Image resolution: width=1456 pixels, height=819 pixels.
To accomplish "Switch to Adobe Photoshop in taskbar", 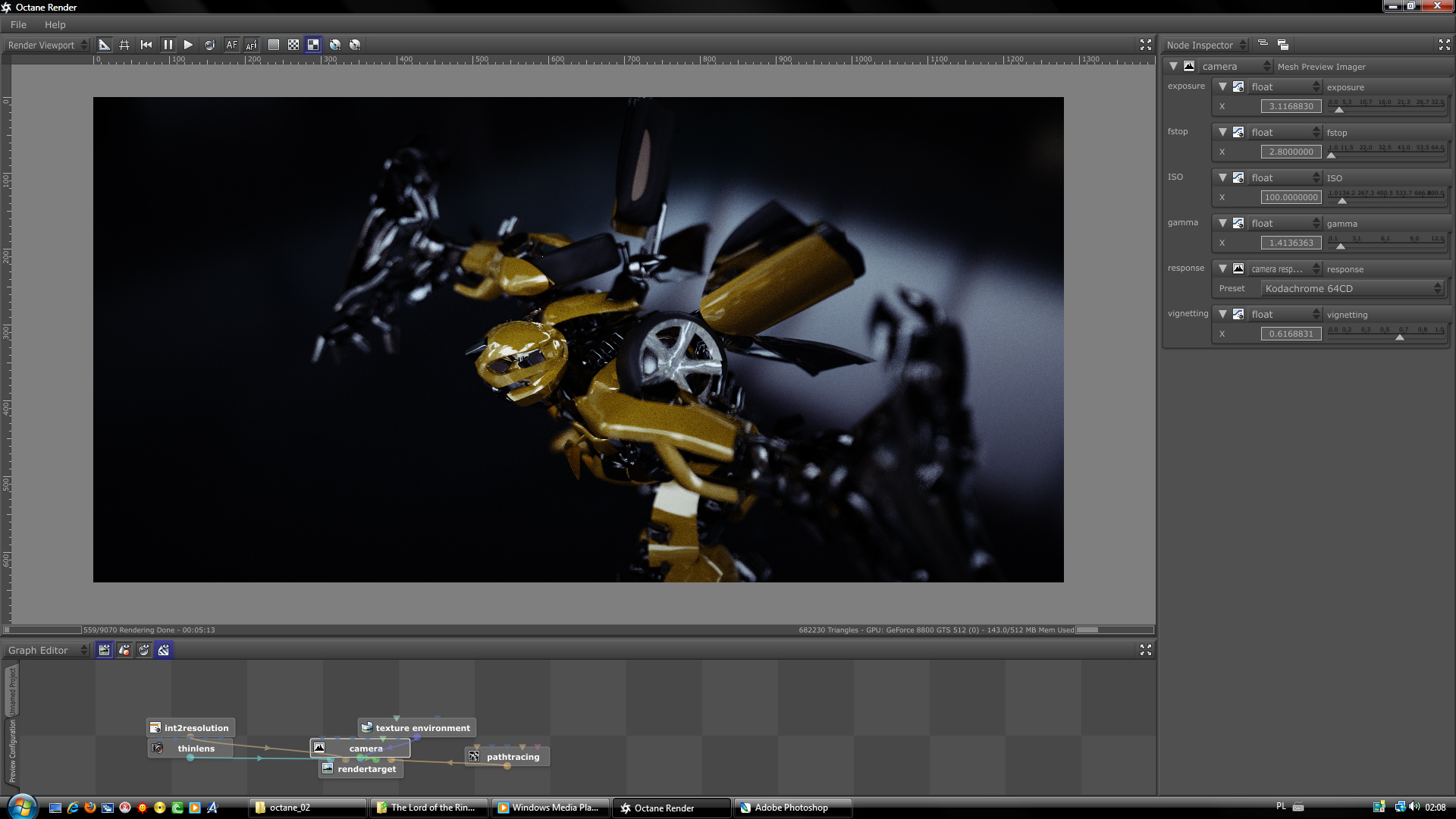I will (x=790, y=808).
